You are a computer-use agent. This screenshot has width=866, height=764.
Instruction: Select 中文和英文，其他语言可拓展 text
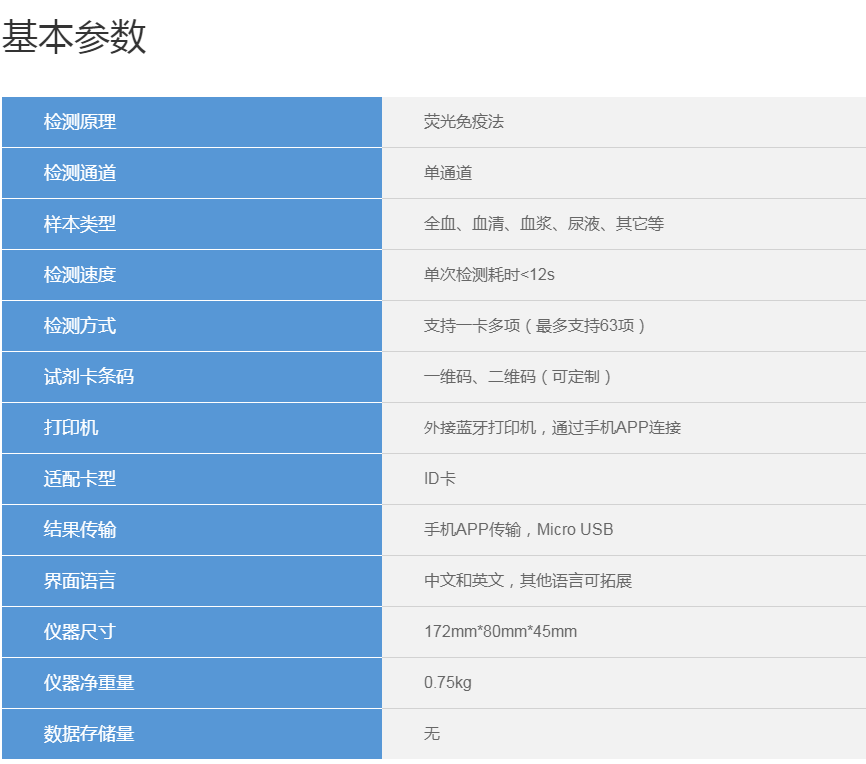tap(528, 581)
